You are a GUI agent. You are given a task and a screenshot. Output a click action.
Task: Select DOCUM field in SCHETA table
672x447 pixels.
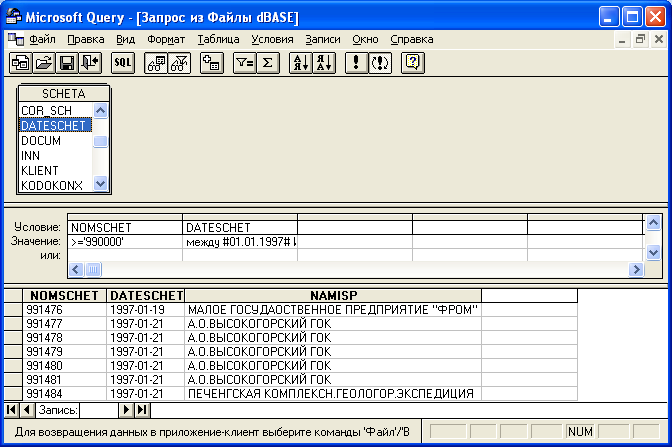point(56,141)
